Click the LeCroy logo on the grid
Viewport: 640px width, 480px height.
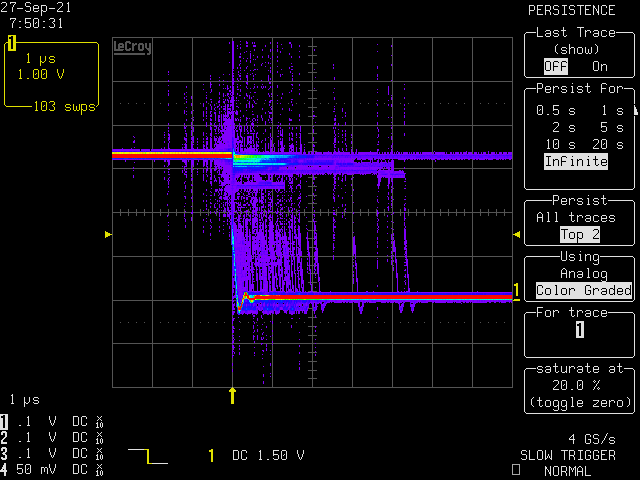pyautogui.click(x=132, y=47)
